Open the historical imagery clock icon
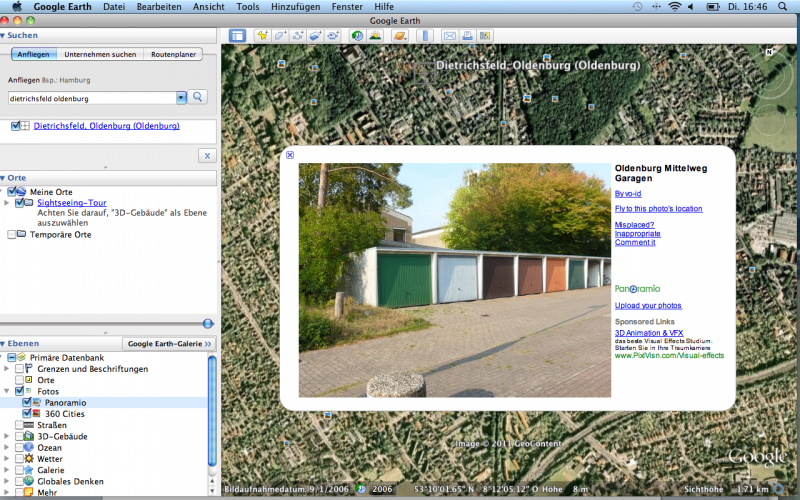 click(x=357, y=36)
